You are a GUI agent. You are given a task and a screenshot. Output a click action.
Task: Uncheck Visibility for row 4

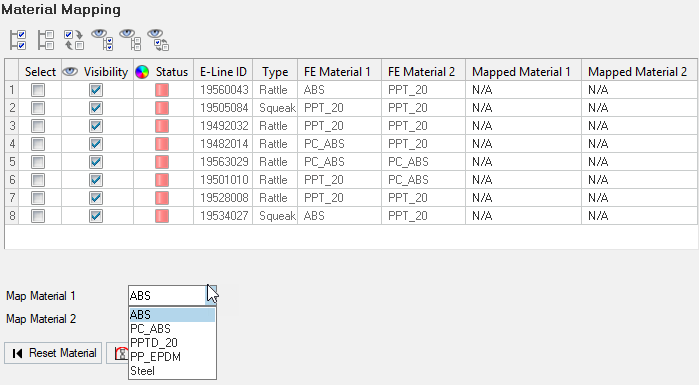(96, 144)
